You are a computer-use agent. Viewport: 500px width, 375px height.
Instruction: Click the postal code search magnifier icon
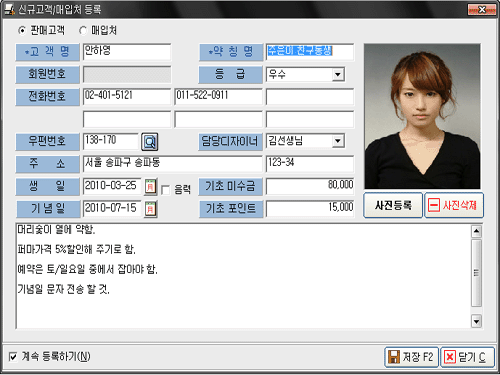coord(150,142)
